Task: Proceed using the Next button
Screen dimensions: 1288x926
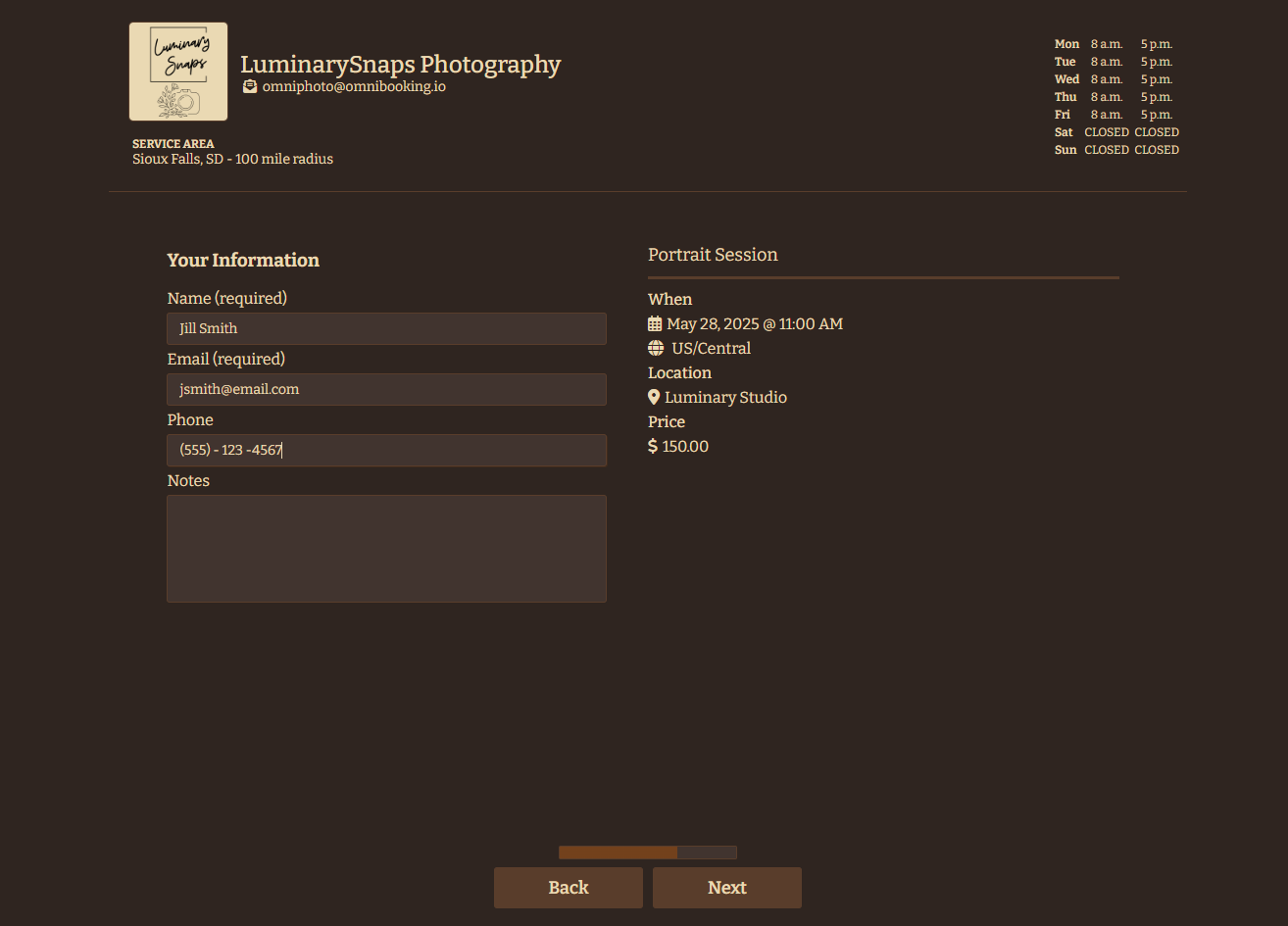Action: (x=727, y=888)
